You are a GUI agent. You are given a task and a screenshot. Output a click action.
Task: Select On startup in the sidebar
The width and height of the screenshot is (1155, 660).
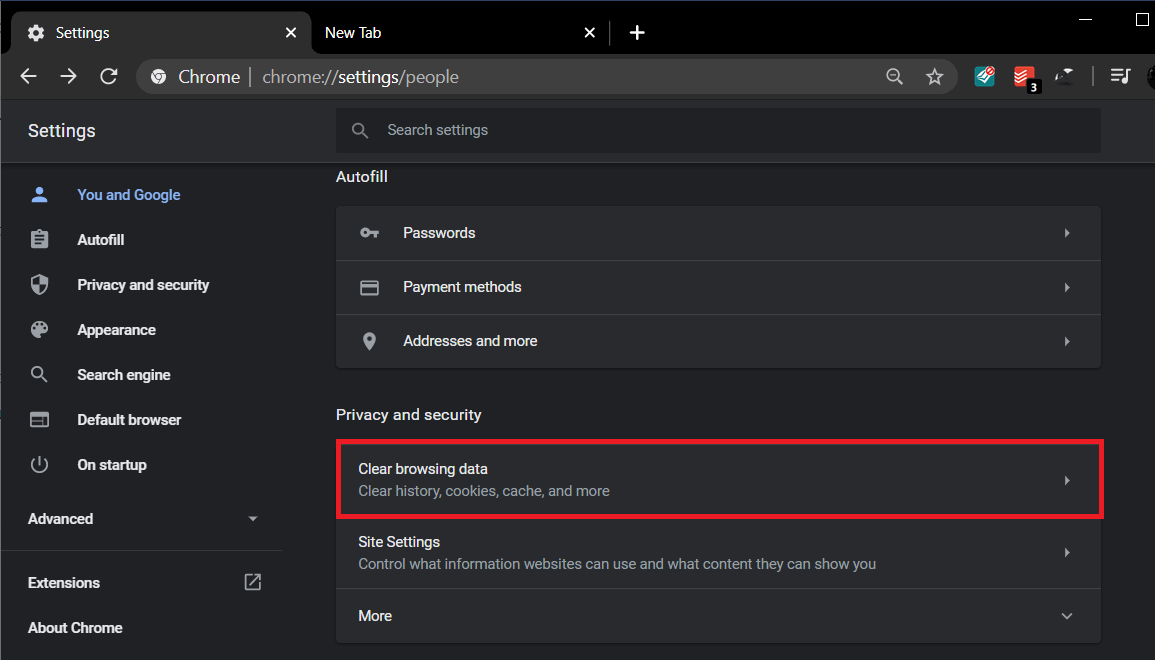[x=112, y=464]
